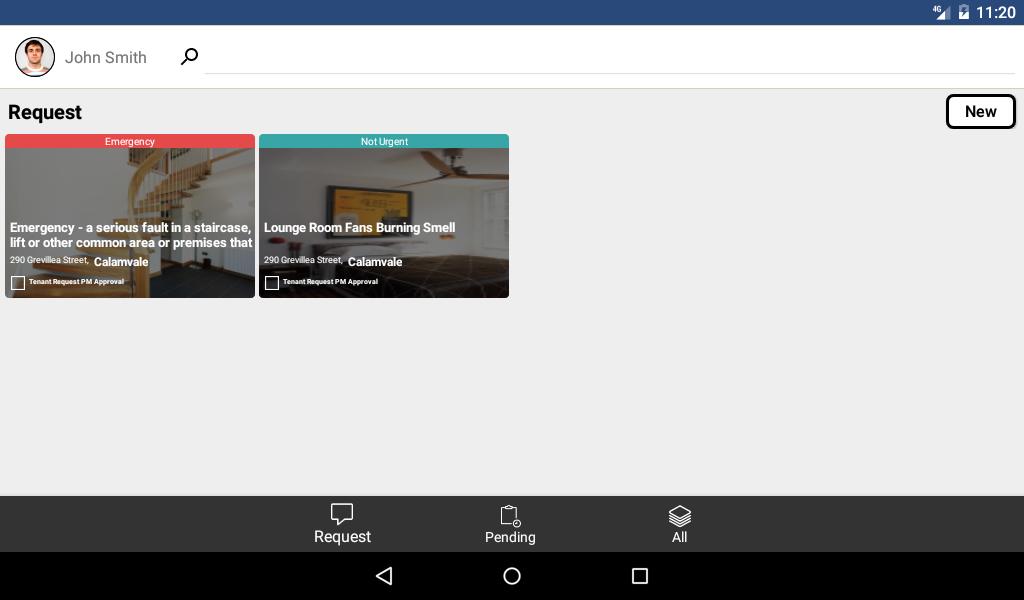Screen dimensions: 1024x600
Task: Tap the 11:20 clock in status bar
Action: coord(996,12)
